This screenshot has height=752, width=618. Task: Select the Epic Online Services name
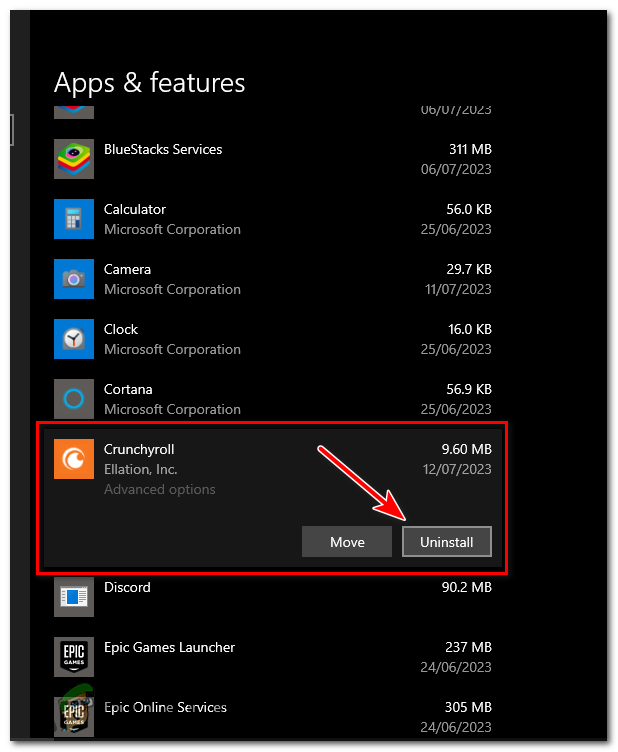pos(165,707)
